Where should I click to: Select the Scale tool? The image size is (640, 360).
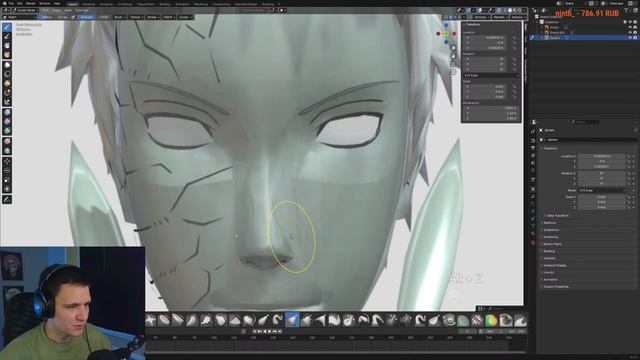click(x=7, y=180)
